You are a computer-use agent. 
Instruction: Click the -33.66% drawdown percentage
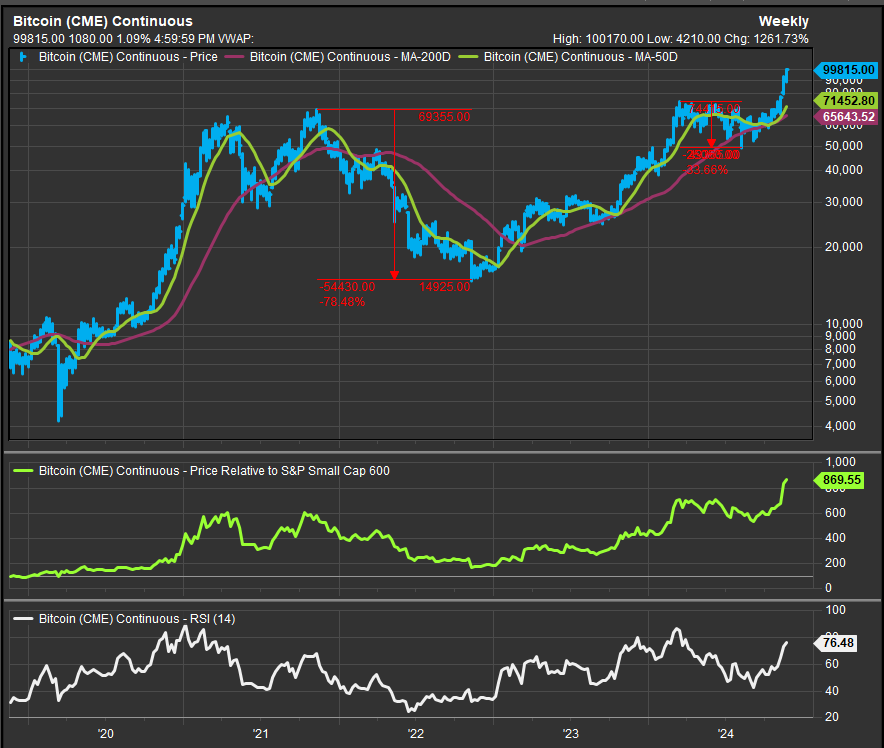coord(705,170)
